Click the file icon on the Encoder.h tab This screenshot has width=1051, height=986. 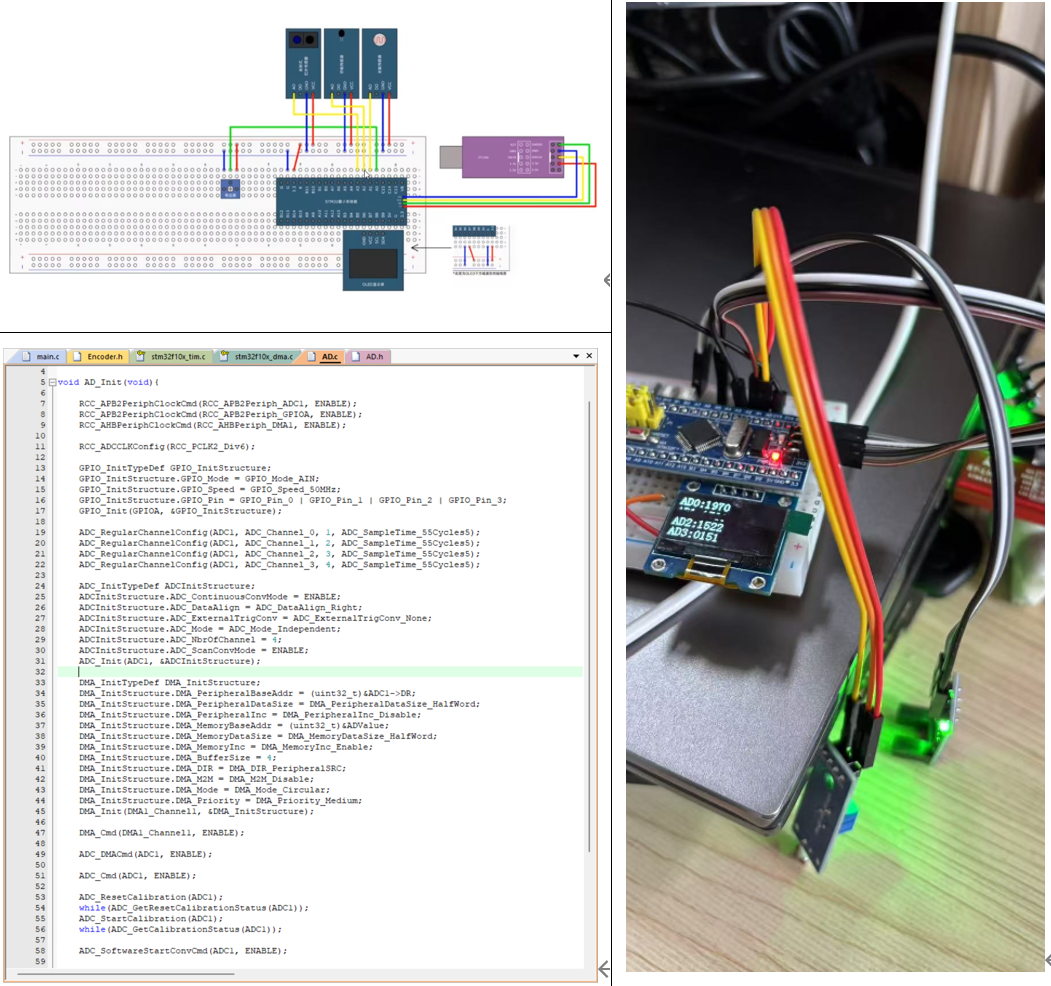78,354
